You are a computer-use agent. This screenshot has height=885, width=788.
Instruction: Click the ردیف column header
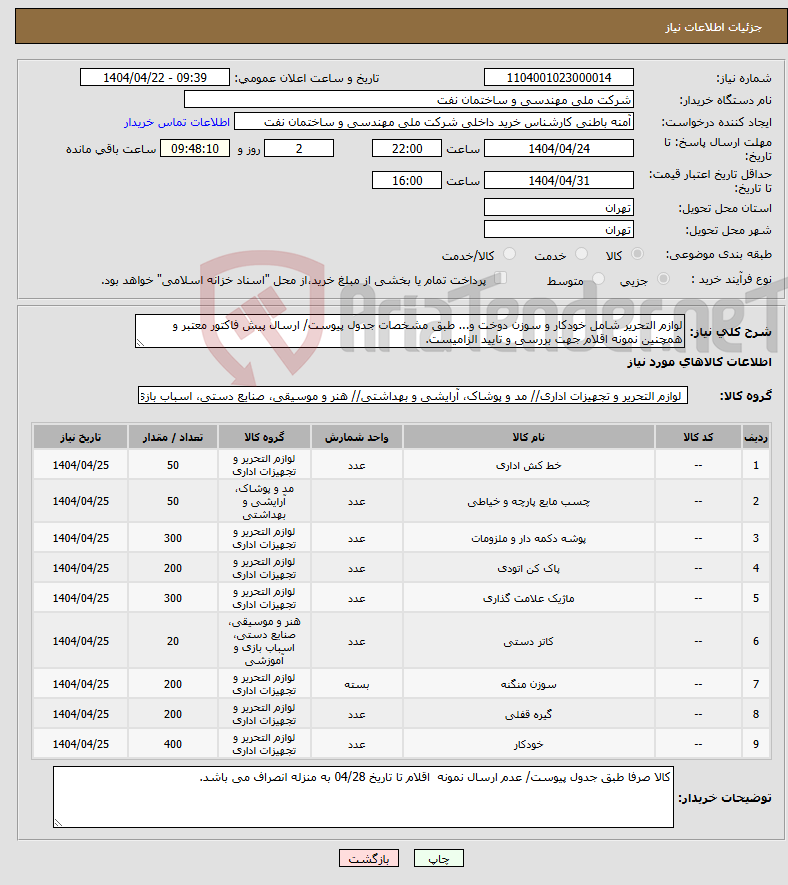pyautogui.click(x=756, y=437)
